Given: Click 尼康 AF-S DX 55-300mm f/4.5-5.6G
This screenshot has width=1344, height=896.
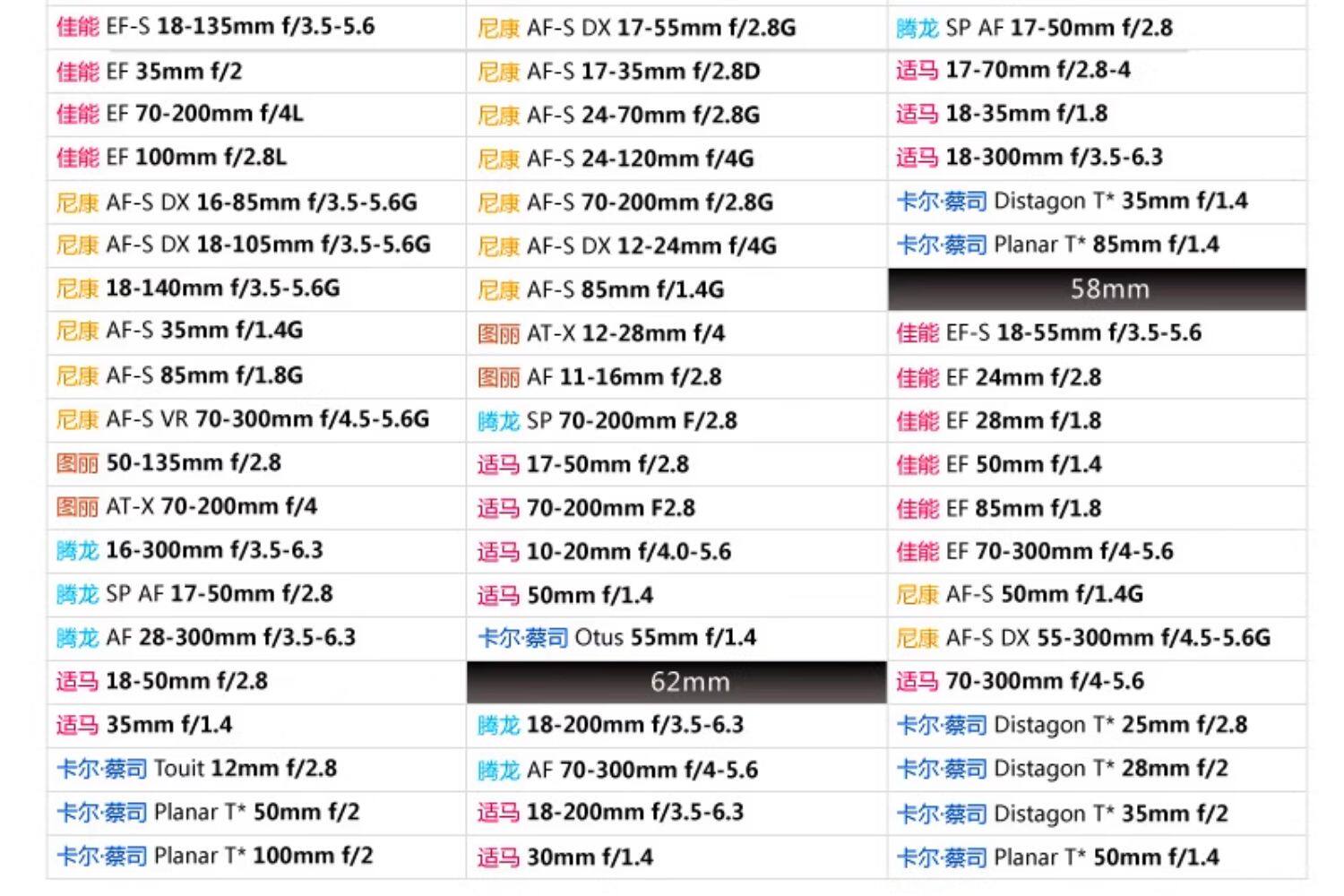Looking at the screenshot, I should click(1097, 638).
